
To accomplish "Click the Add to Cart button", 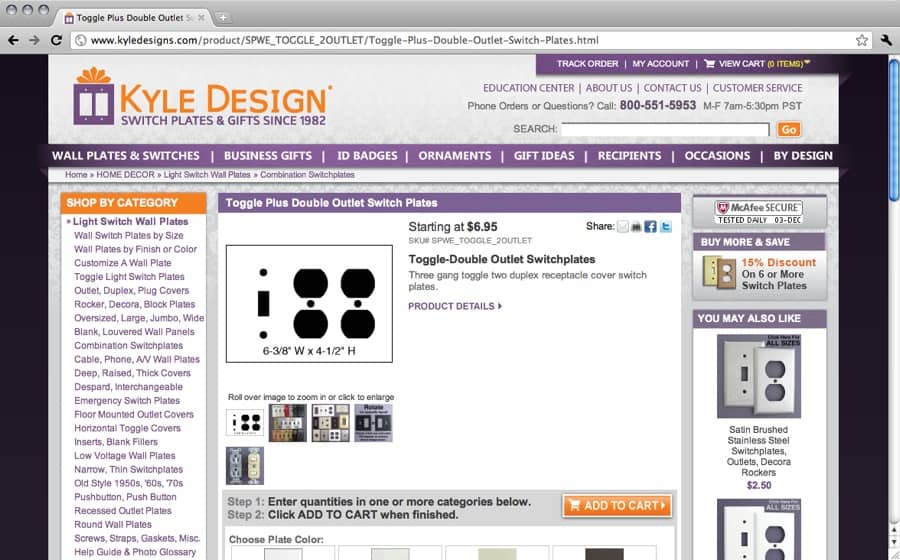I will [617, 505].
